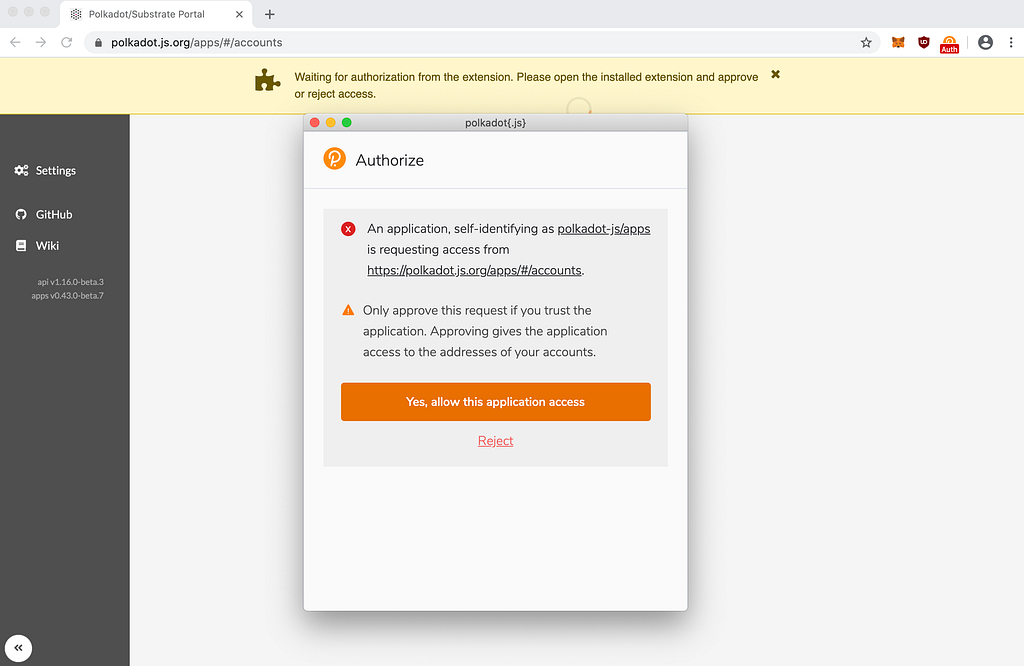Image resolution: width=1024 pixels, height=666 pixels.
Task: Click the polkadot{.js} window title bar
Action: (495, 123)
